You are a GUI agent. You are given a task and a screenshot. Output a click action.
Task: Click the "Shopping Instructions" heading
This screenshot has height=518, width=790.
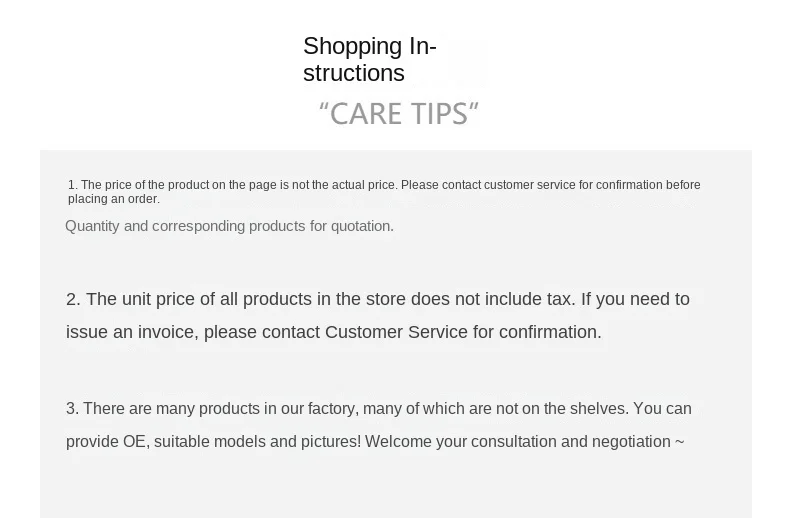pyautogui.click(x=369, y=59)
